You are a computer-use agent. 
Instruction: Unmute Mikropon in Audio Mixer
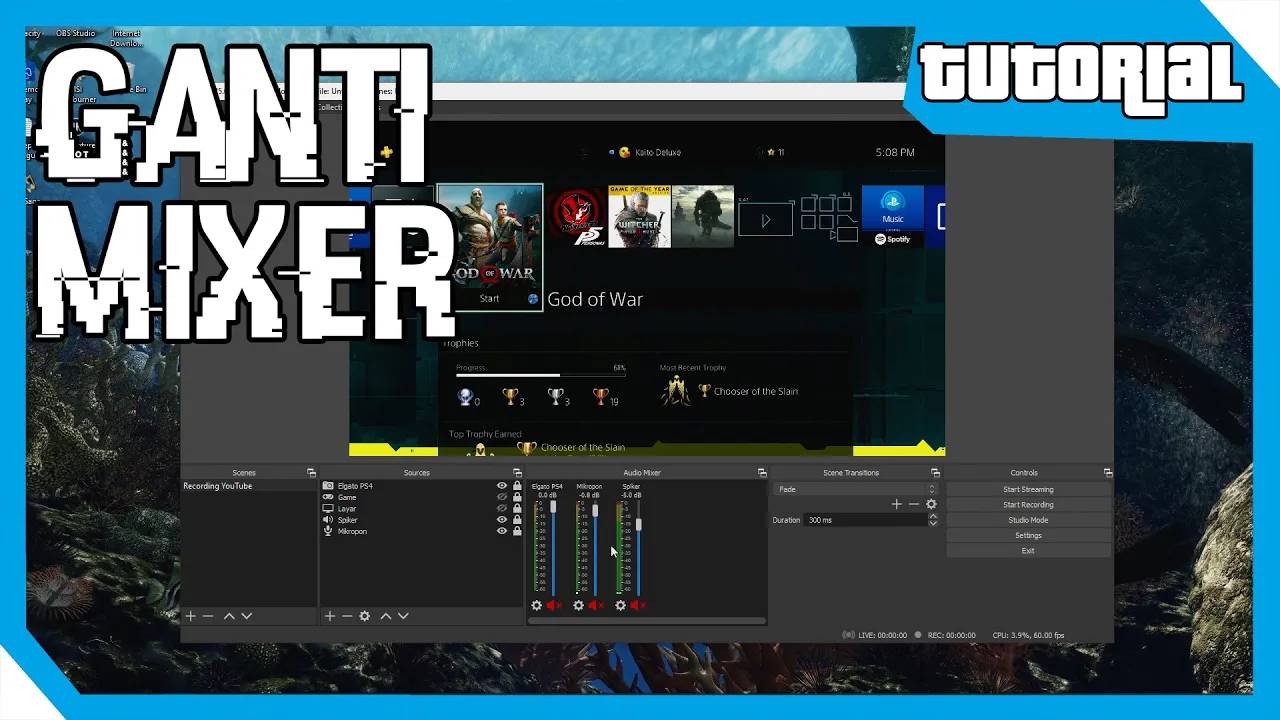click(x=596, y=605)
